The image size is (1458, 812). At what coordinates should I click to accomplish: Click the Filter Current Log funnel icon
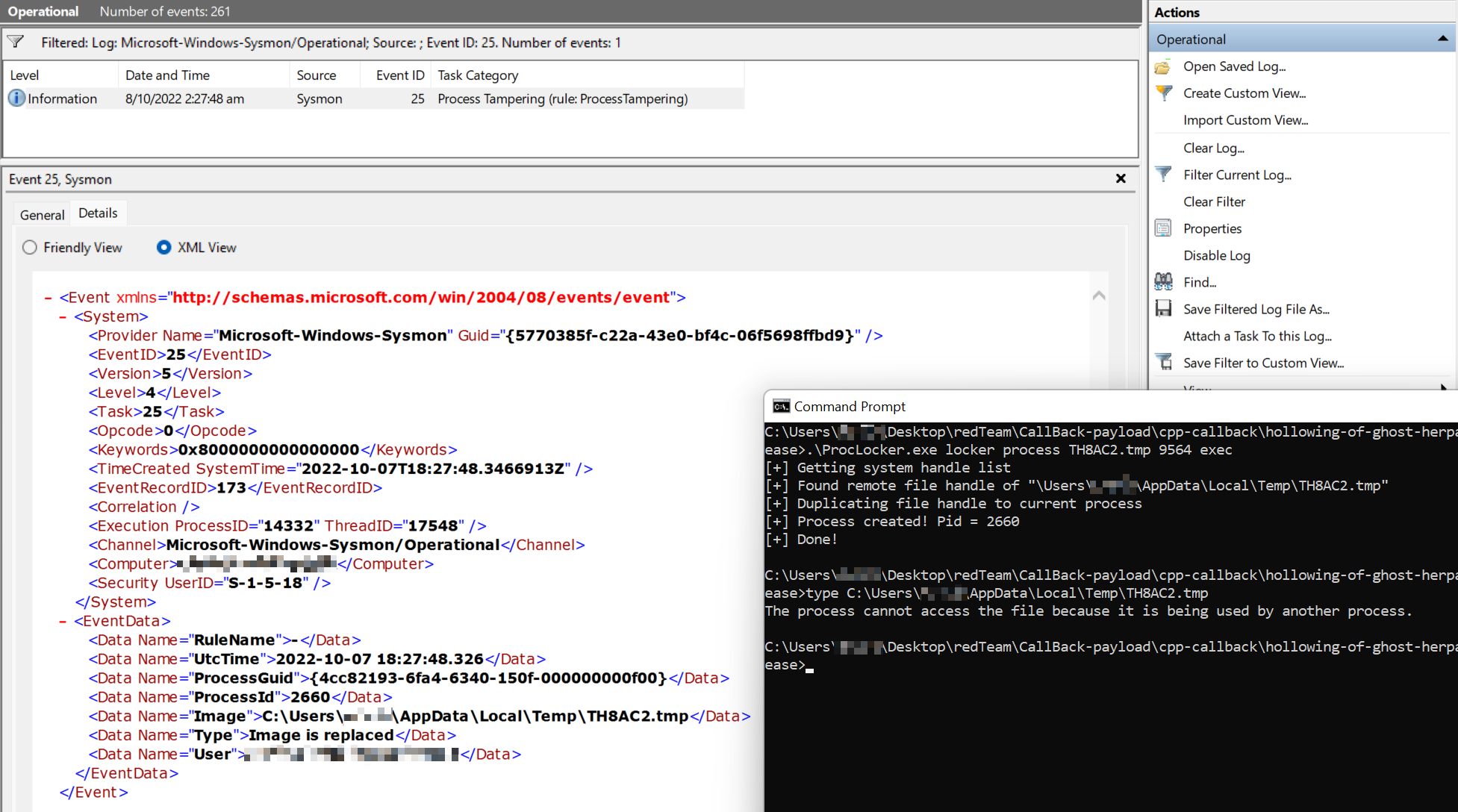1163,175
